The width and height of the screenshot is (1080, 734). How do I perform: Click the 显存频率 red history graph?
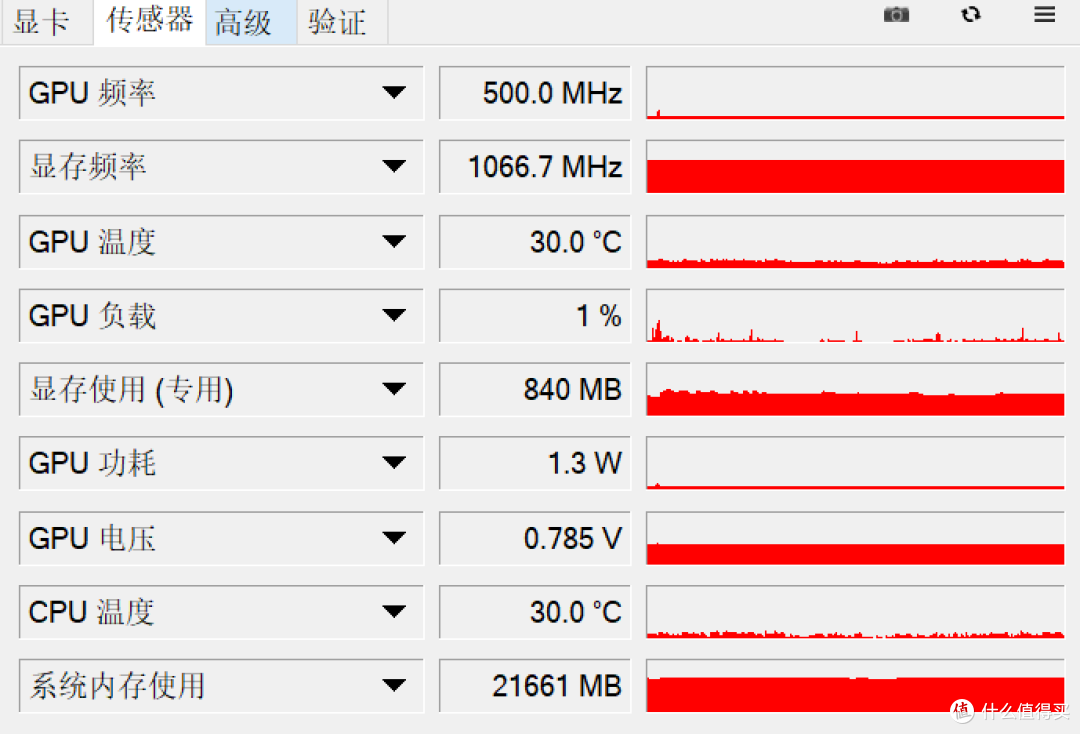[855, 167]
